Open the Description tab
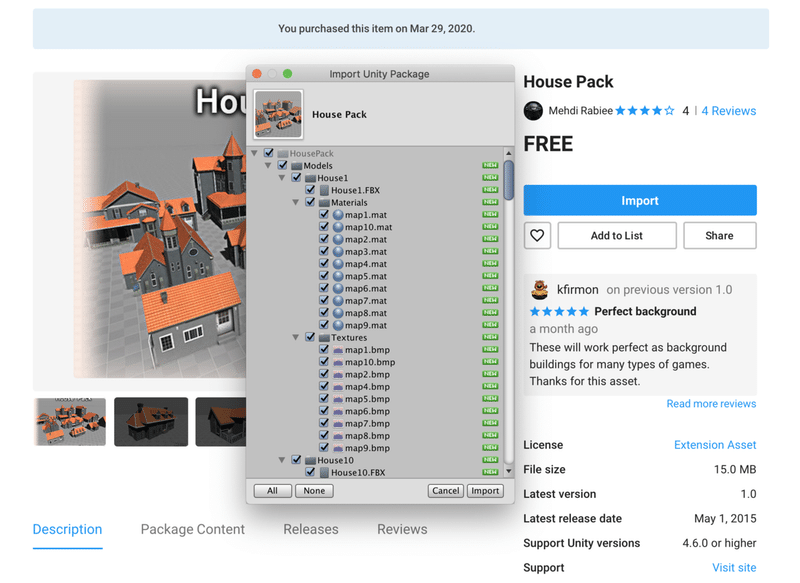The image size is (800, 583). (67, 529)
